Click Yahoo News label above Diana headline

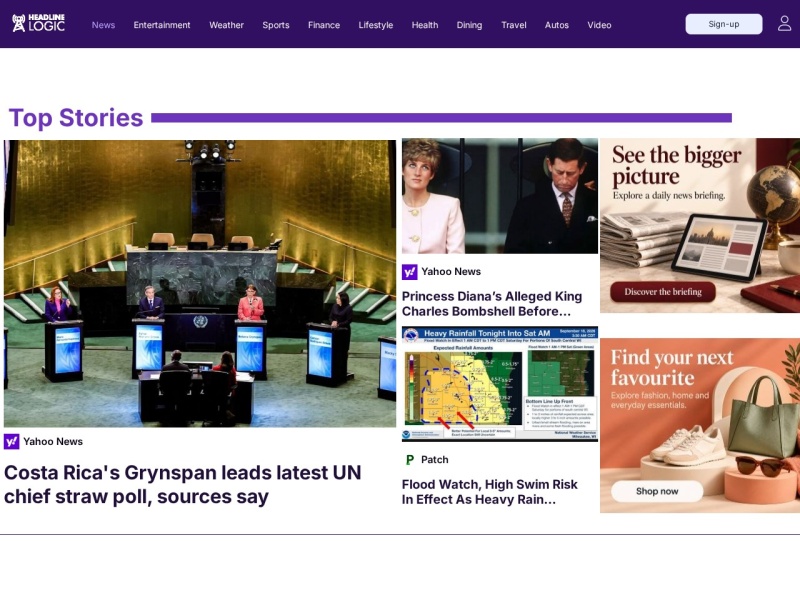pos(451,272)
